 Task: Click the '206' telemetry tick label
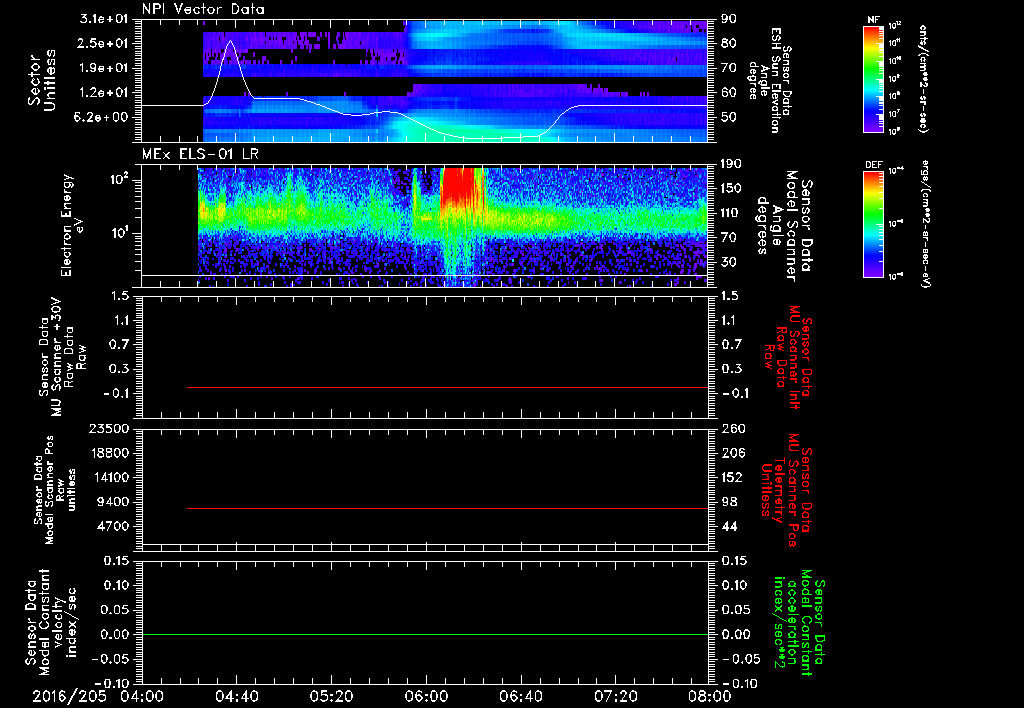coord(731,453)
